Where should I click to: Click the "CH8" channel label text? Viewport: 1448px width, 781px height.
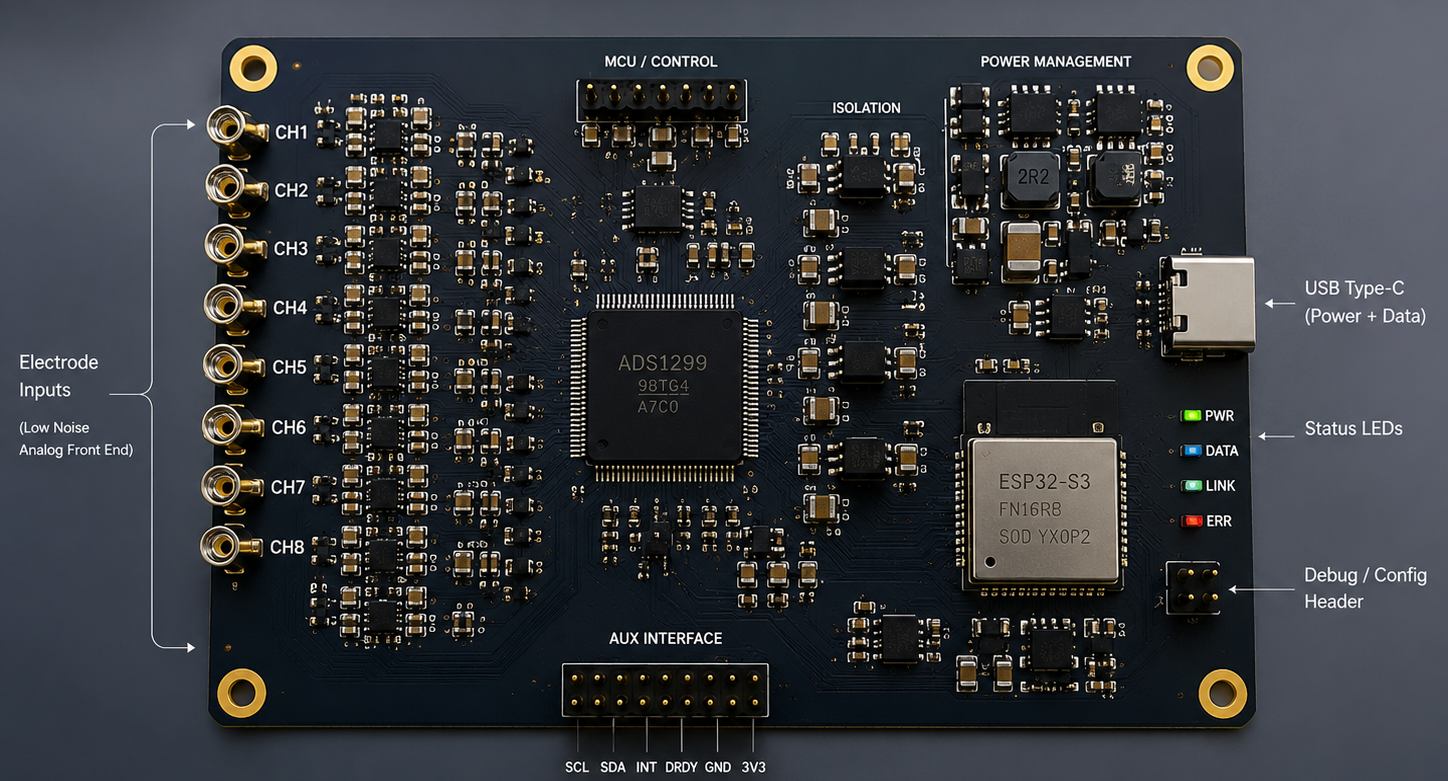[x=287, y=547]
